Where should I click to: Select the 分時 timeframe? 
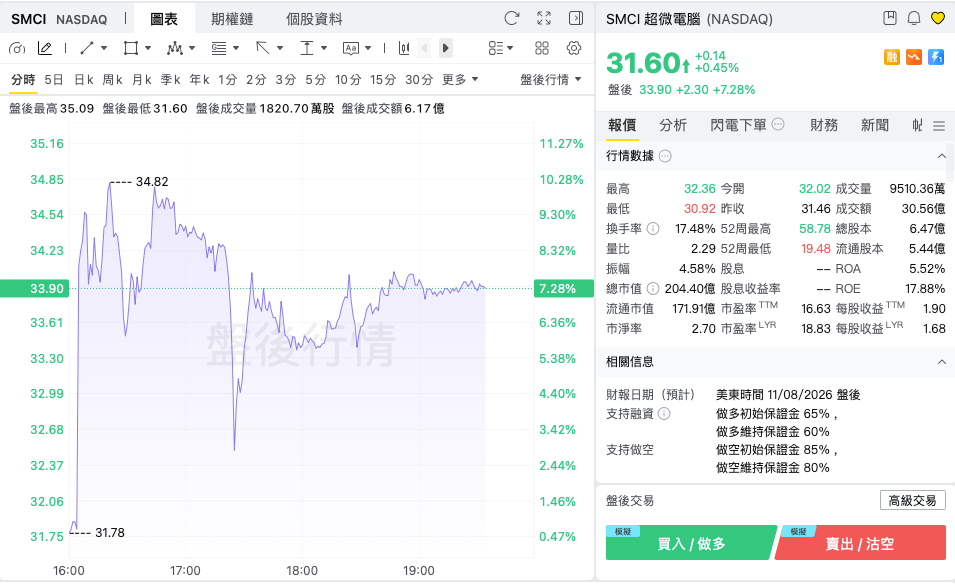point(23,80)
